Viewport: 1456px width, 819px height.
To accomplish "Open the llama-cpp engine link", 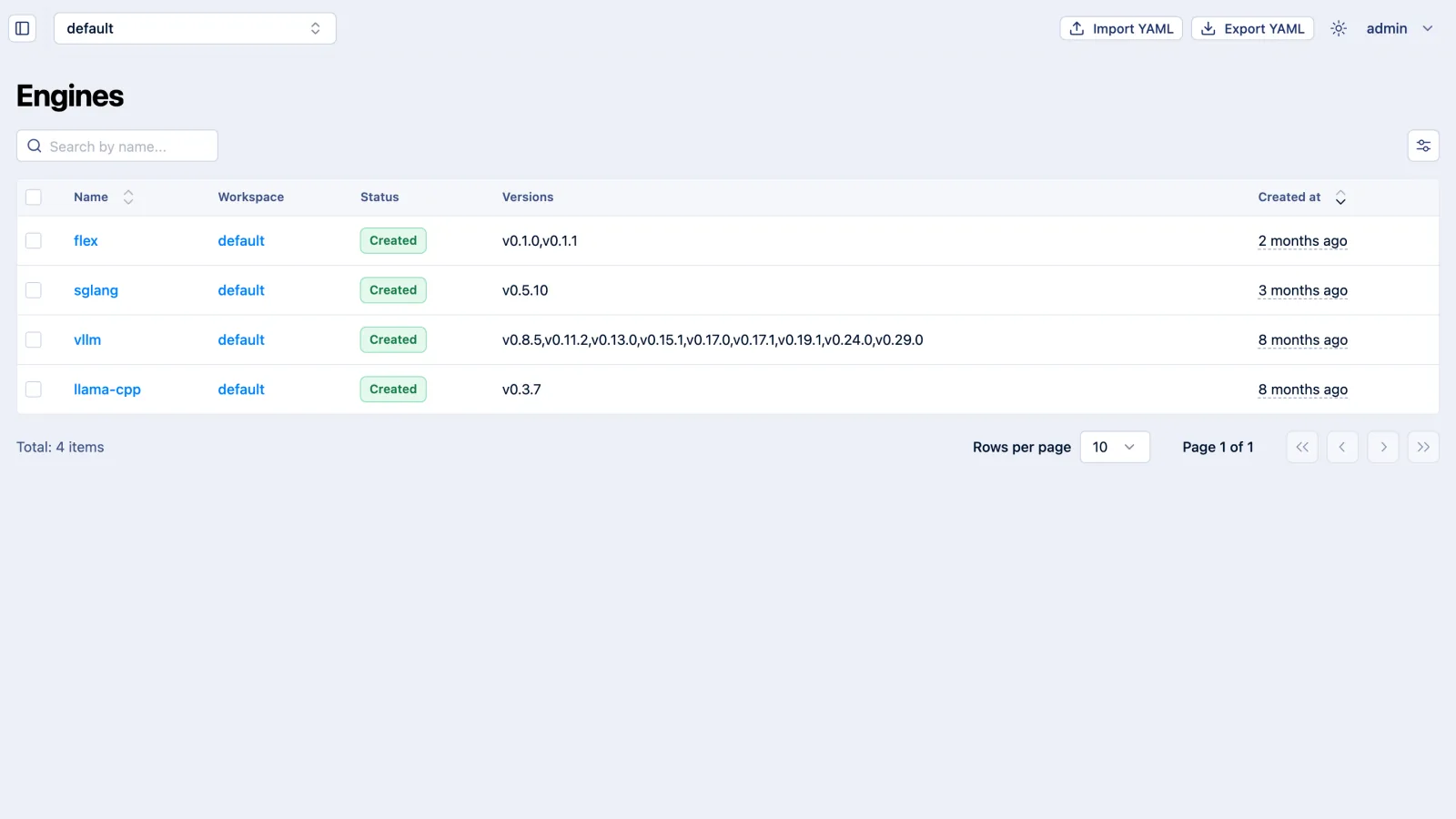I will (x=107, y=389).
